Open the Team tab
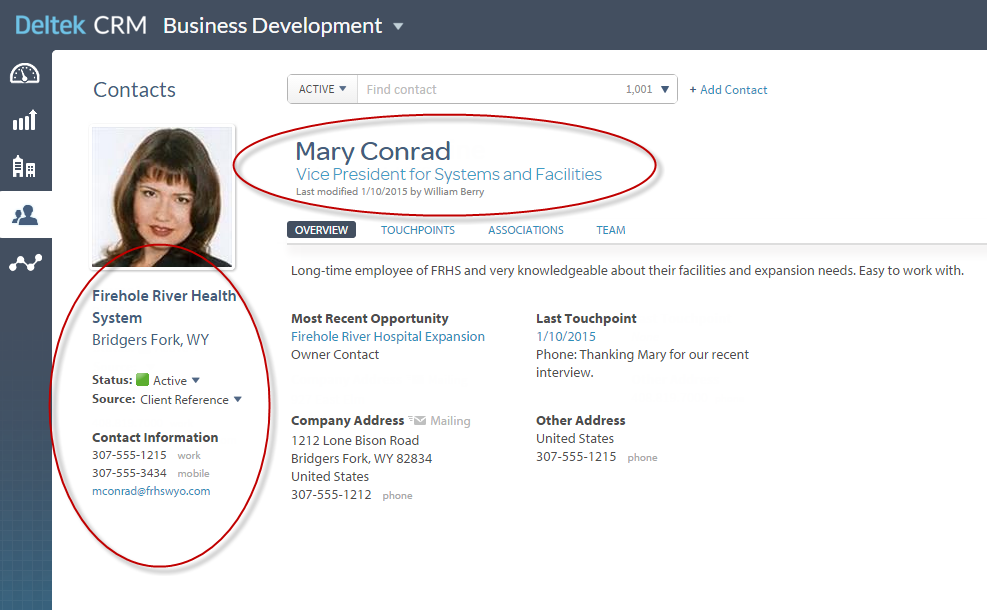The width and height of the screenshot is (987, 610). pyautogui.click(x=610, y=230)
